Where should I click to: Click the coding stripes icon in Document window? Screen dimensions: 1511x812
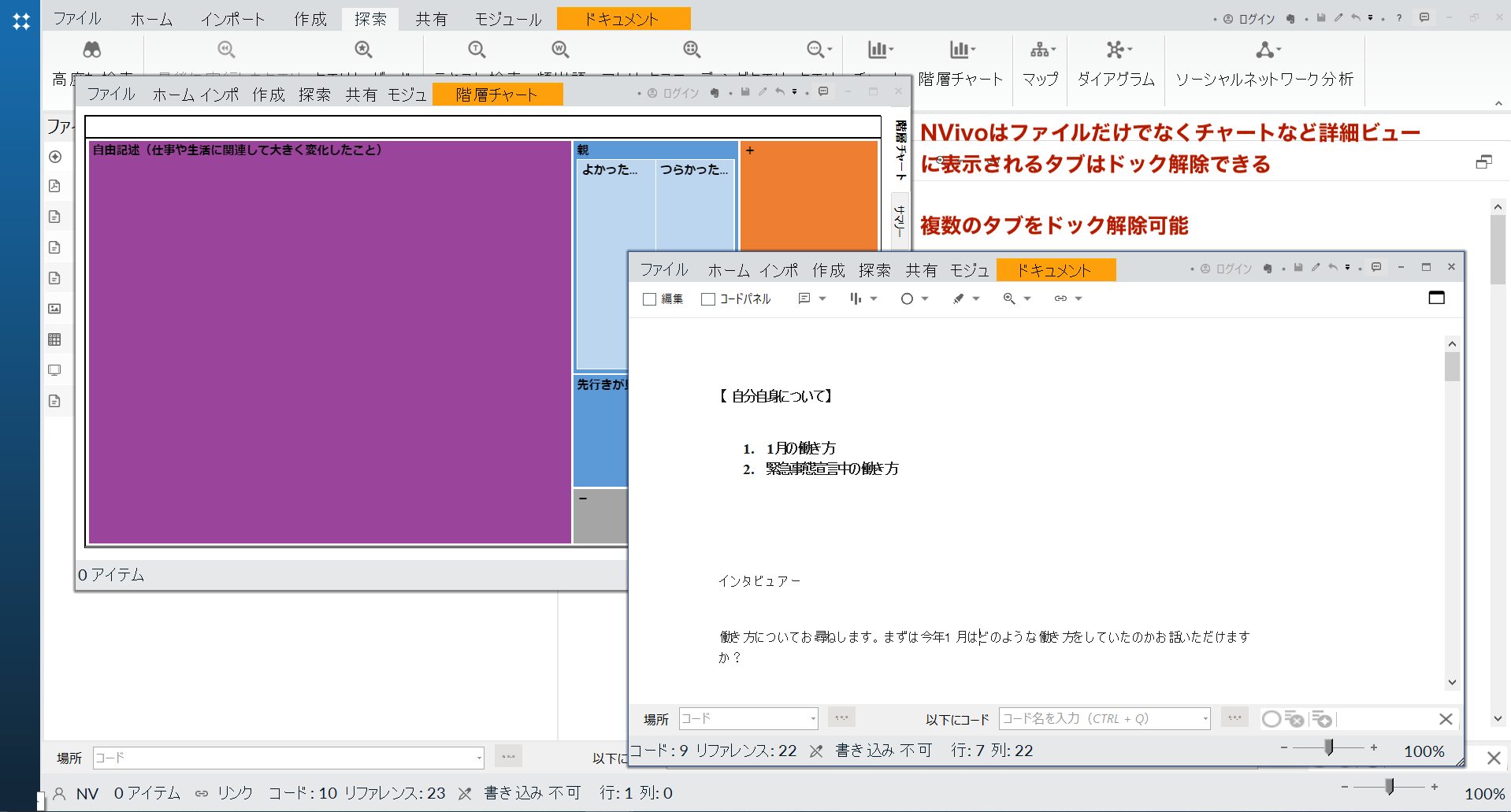856,298
